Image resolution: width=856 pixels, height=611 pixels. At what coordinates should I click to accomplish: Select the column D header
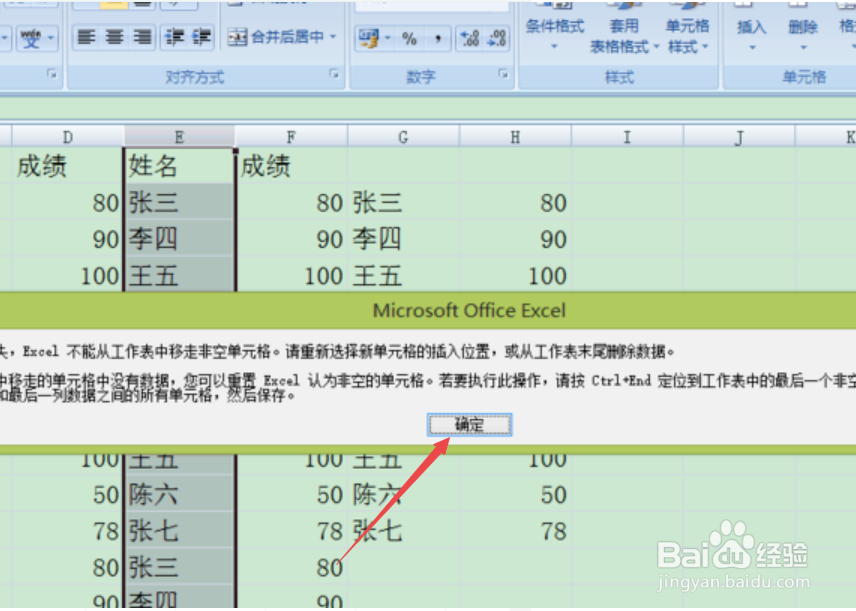point(68,137)
